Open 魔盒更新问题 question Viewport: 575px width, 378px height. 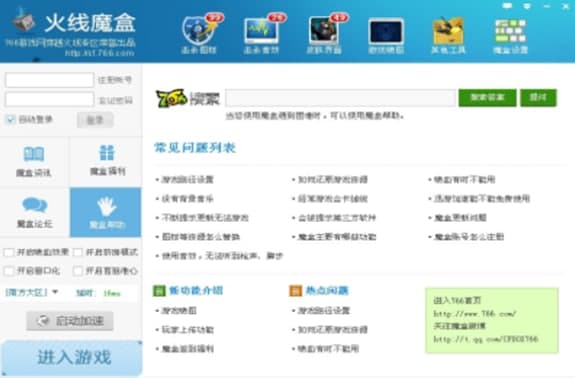460,218
